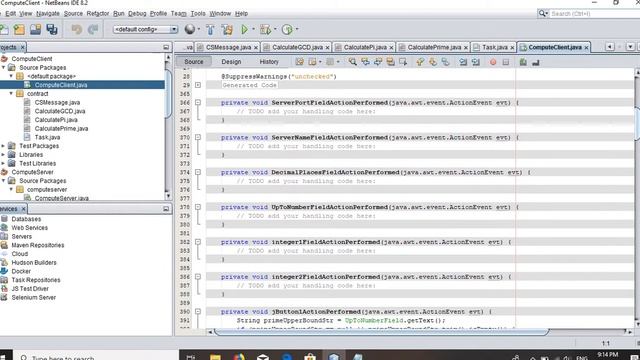This screenshot has width=640, height=360.
Task: Click the Find Next Occurrence editor icon
Action: (378, 62)
